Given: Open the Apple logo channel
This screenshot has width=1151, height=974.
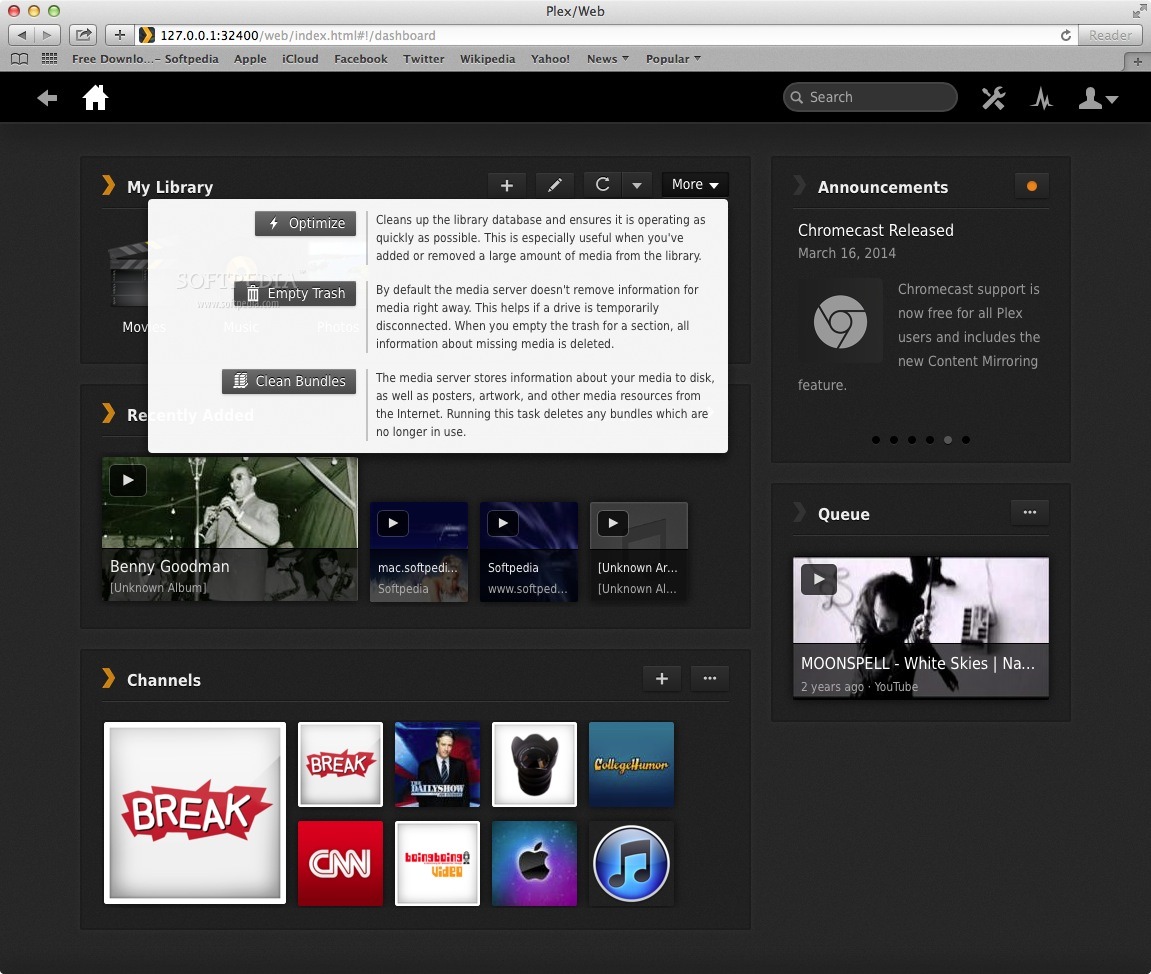Looking at the screenshot, I should click(x=534, y=863).
